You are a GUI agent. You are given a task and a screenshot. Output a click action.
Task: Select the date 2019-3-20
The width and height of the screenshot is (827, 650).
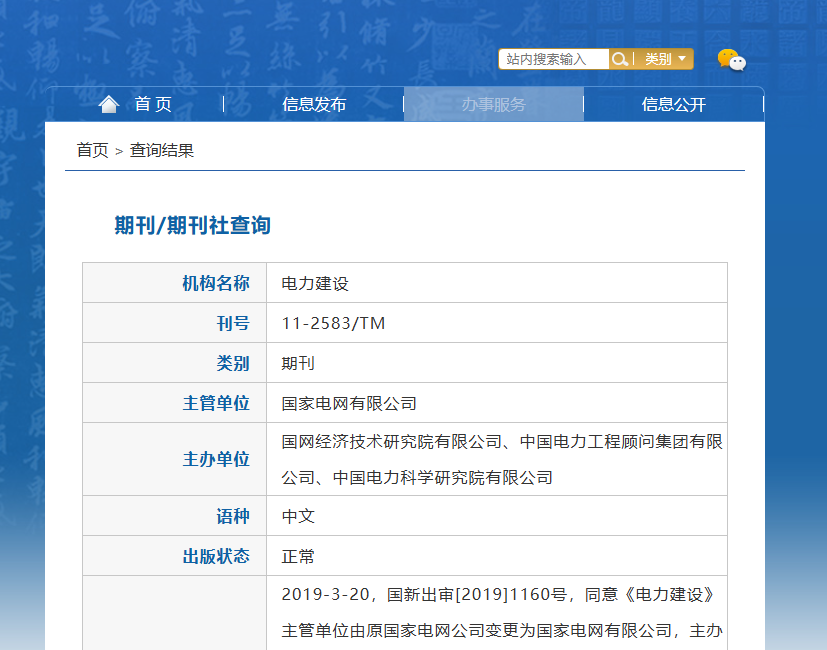(x=325, y=595)
